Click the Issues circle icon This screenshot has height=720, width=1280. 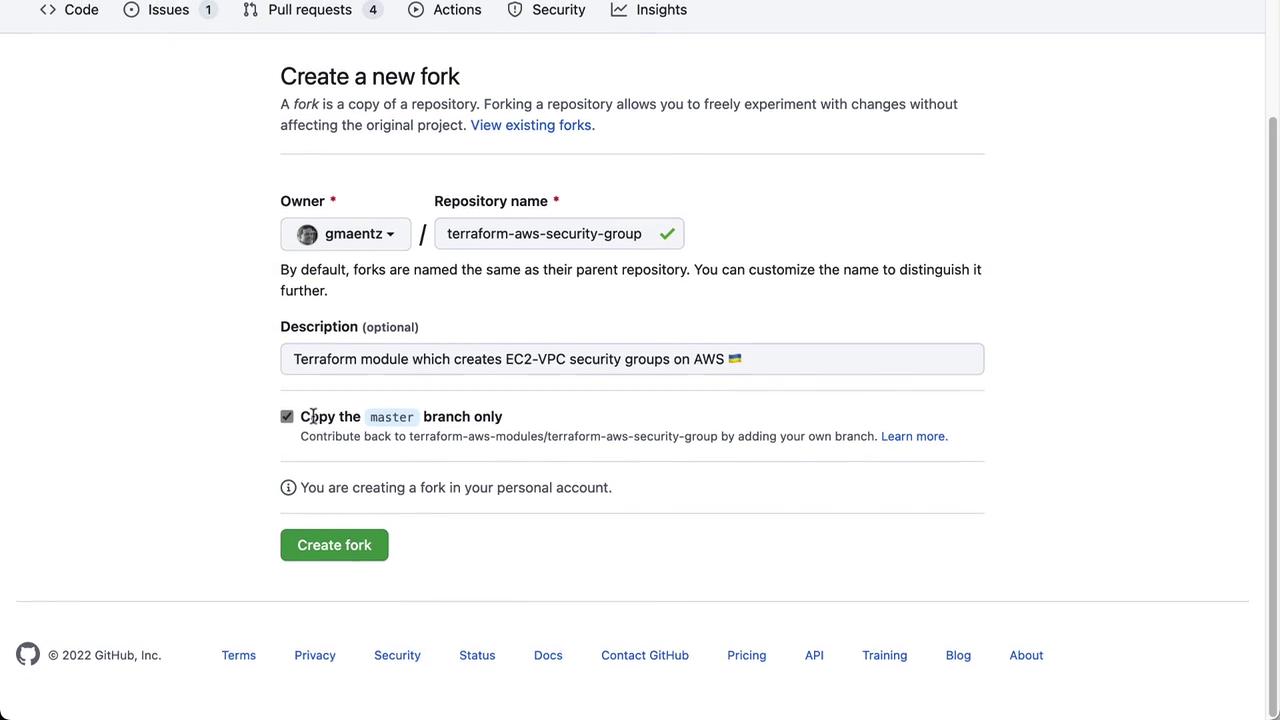[x=131, y=10]
